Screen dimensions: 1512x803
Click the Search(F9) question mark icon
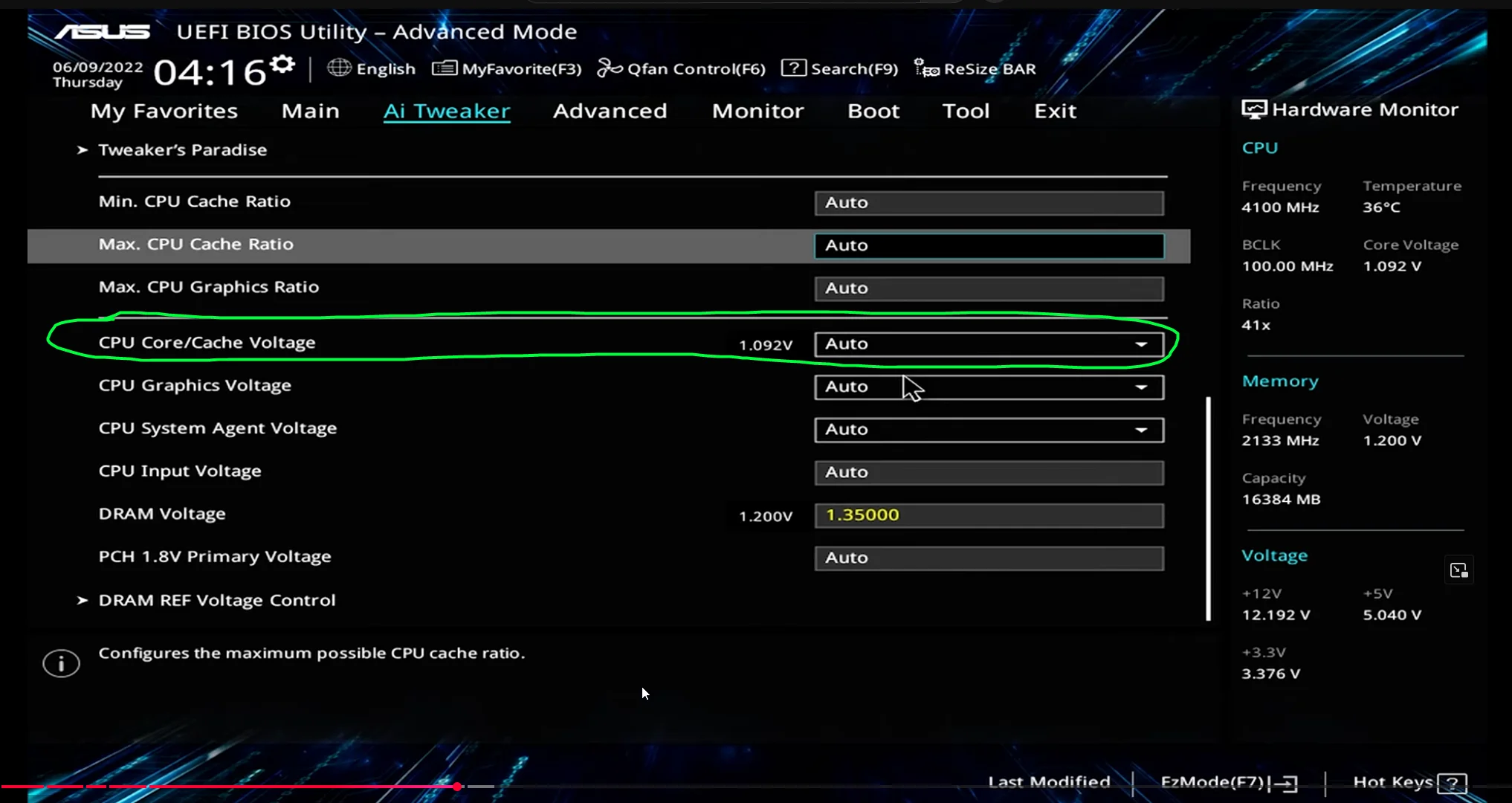[793, 68]
